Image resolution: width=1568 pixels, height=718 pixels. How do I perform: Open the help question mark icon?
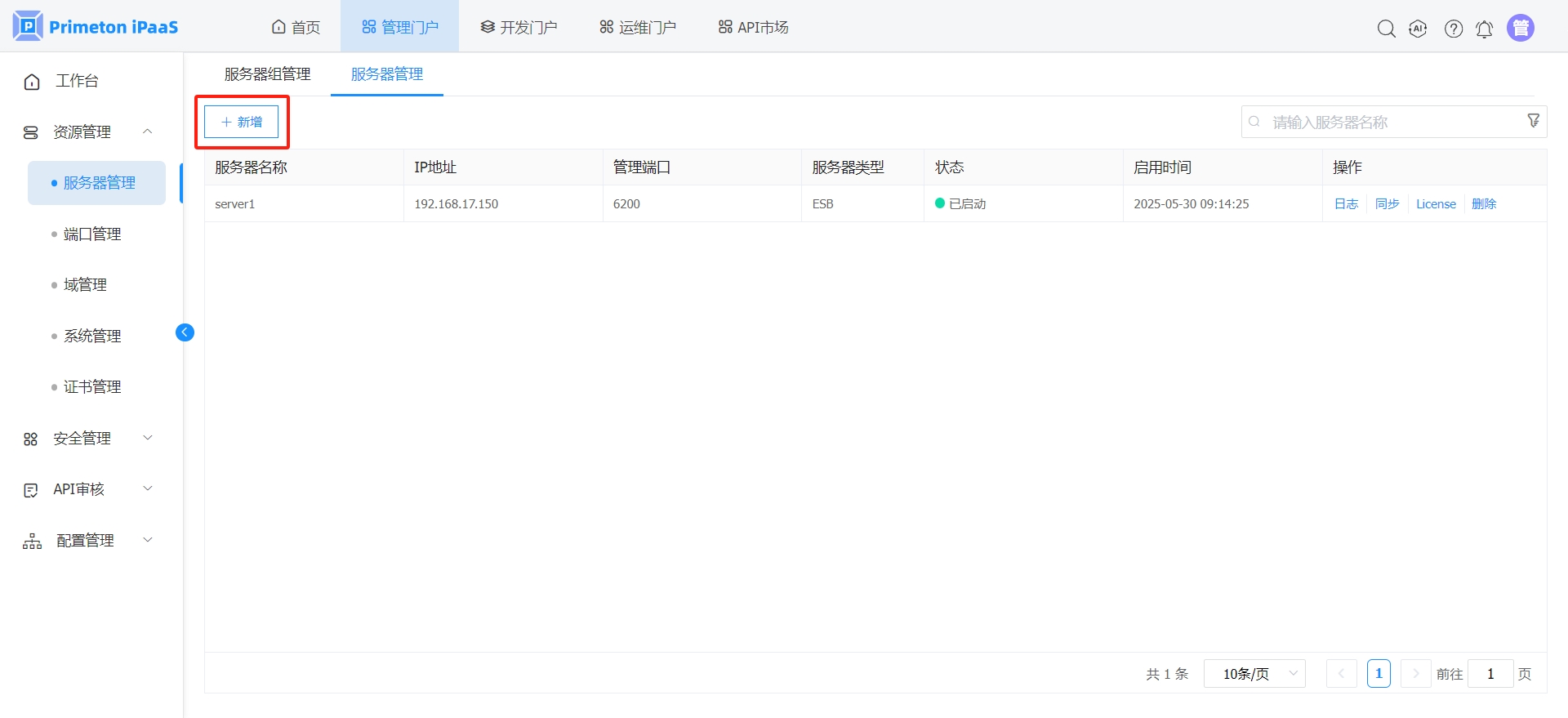tap(1454, 29)
